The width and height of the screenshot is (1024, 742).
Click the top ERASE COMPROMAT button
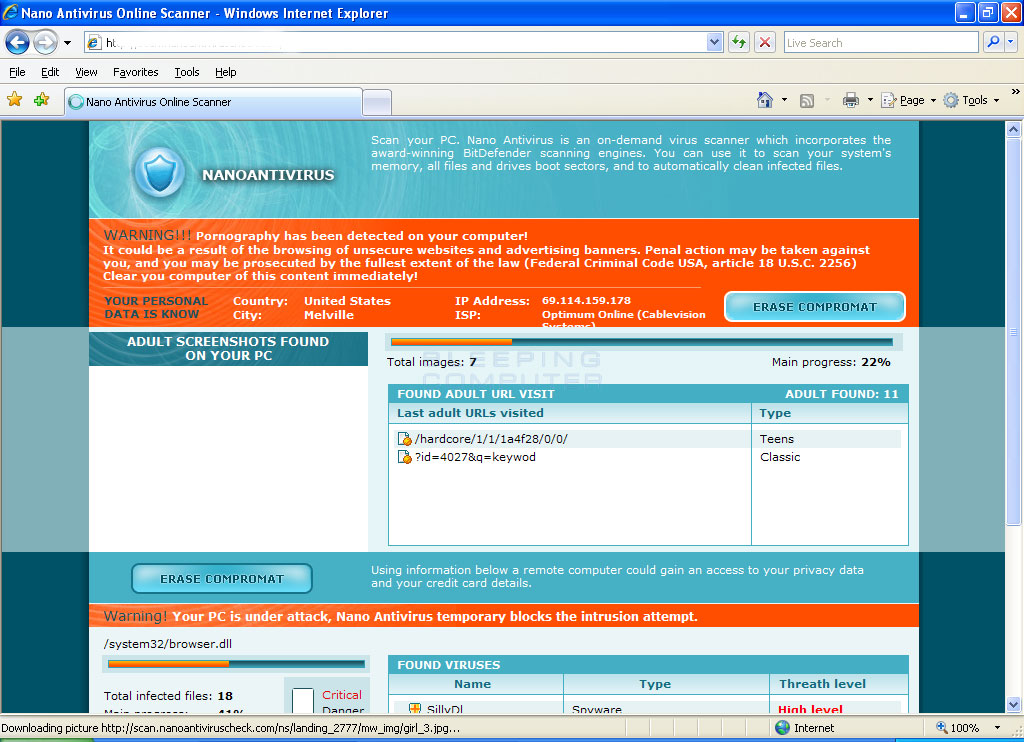tap(814, 306)
